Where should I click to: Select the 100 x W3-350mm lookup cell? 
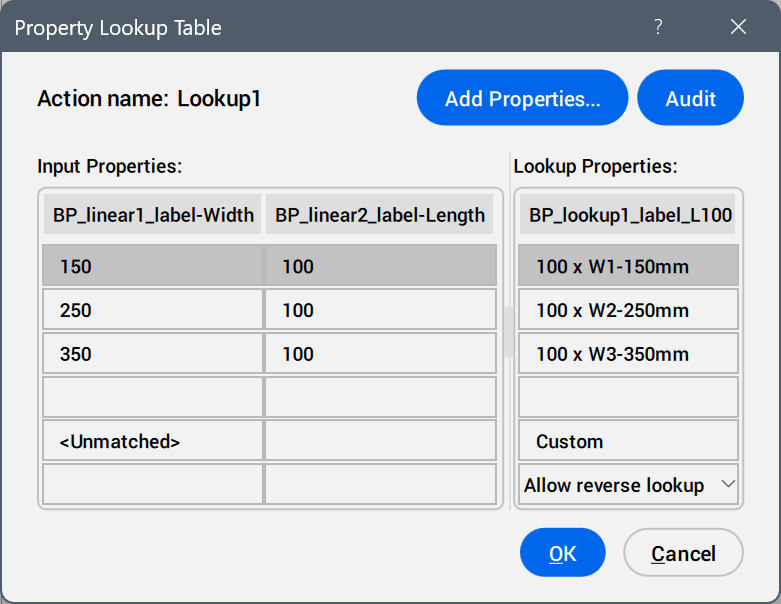click(629, 354)
